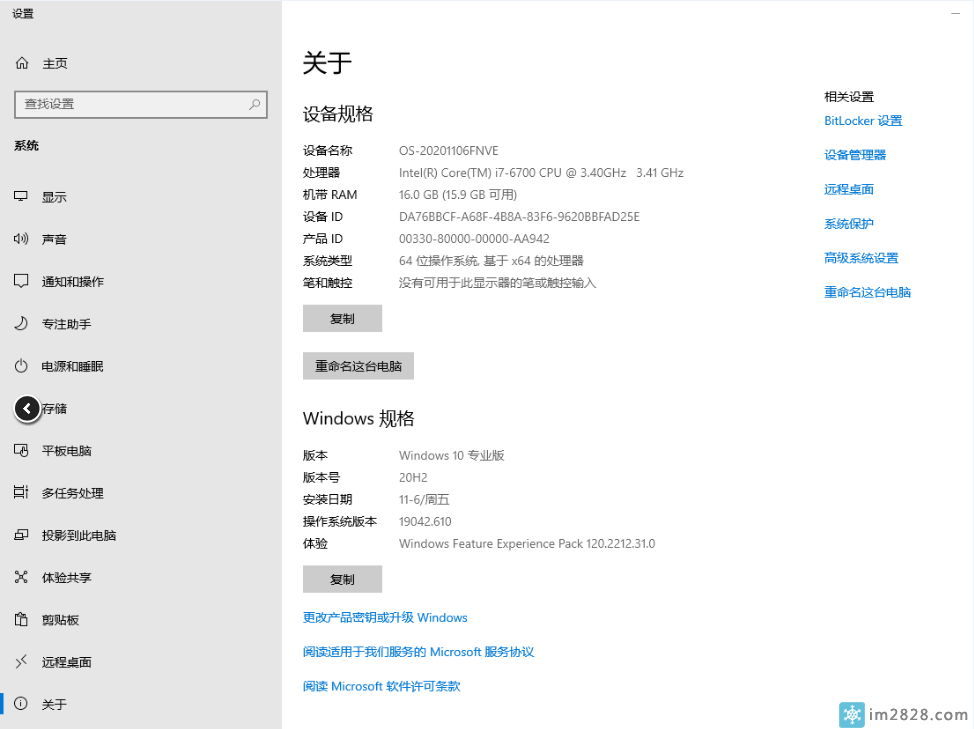
Task: Open 电源和睡眠 settings page
Action: [73, 366]
